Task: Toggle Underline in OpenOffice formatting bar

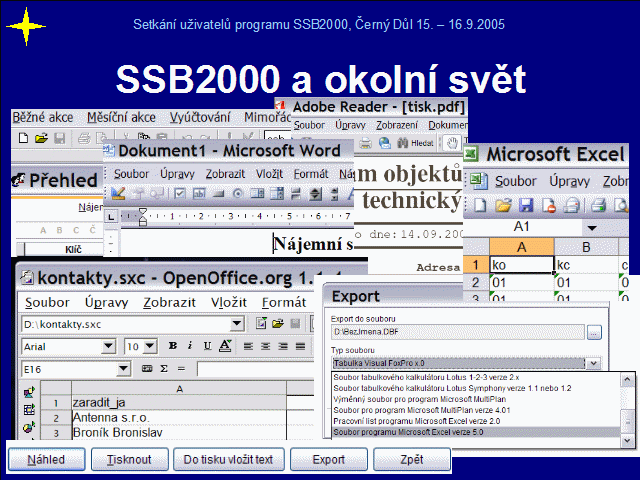Action: coord(207,346)
